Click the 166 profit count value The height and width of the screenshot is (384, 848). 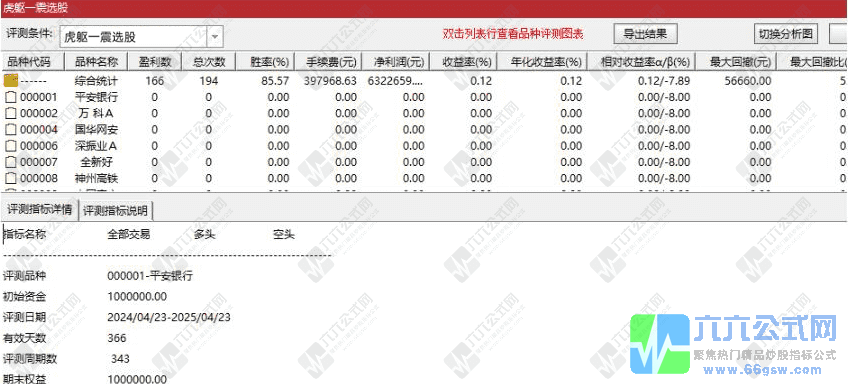(155, 81)
